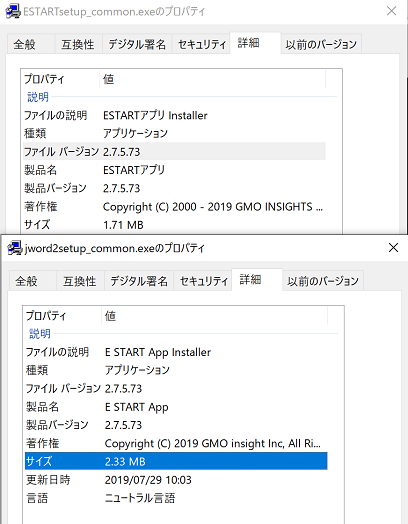The height and width of the screenshot is (524, 408).
Task: Select 'E START App Installer' description row
Action: (176, 352)
